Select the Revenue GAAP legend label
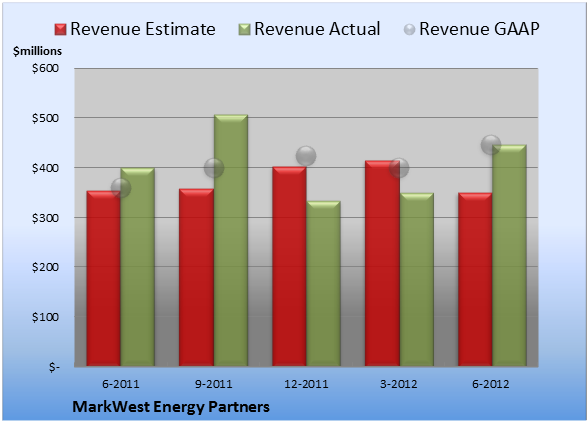This screenshot has width=588, height=422. coord(479,29)
